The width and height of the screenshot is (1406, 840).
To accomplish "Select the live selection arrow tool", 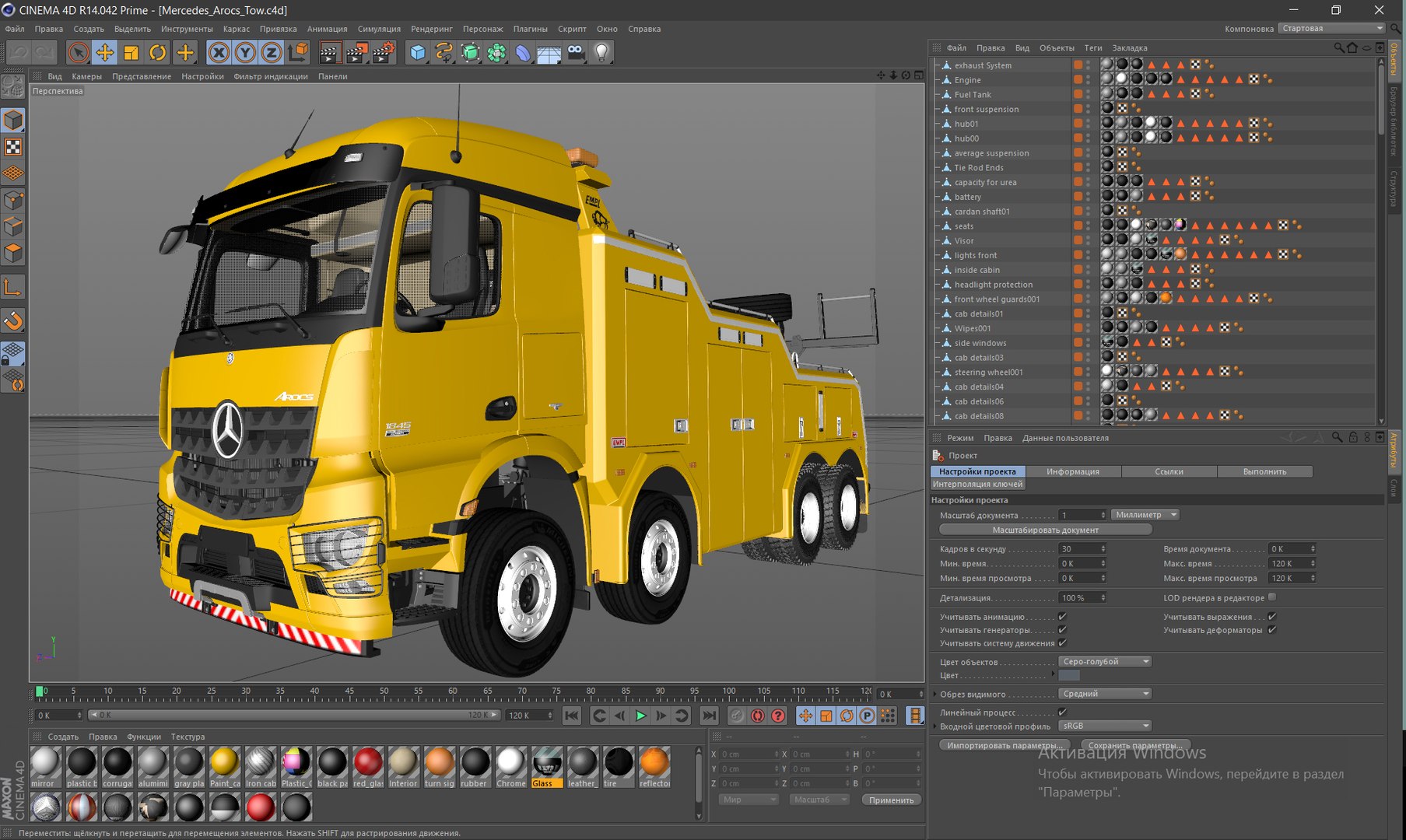I will point(78,52).
